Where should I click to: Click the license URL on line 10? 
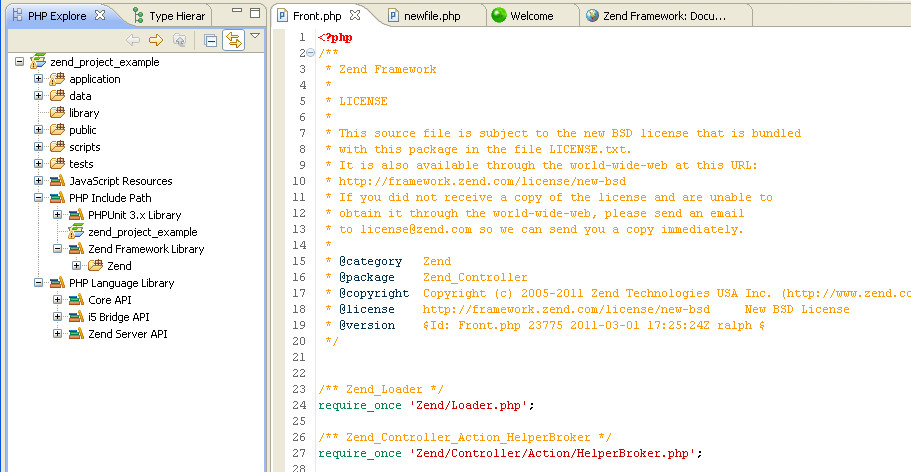click(x=482, y=181)
